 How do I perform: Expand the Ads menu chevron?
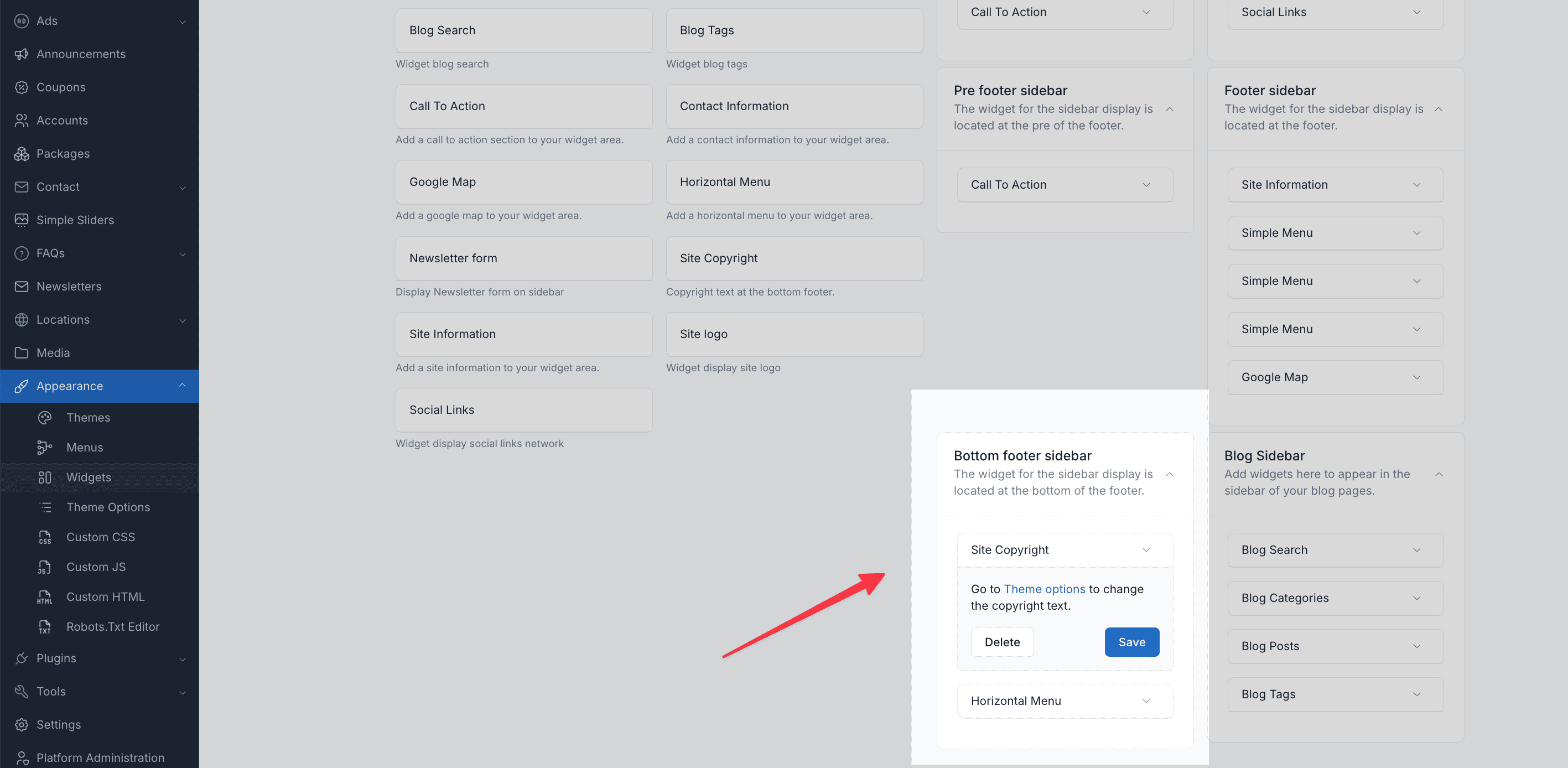(182, 22)
